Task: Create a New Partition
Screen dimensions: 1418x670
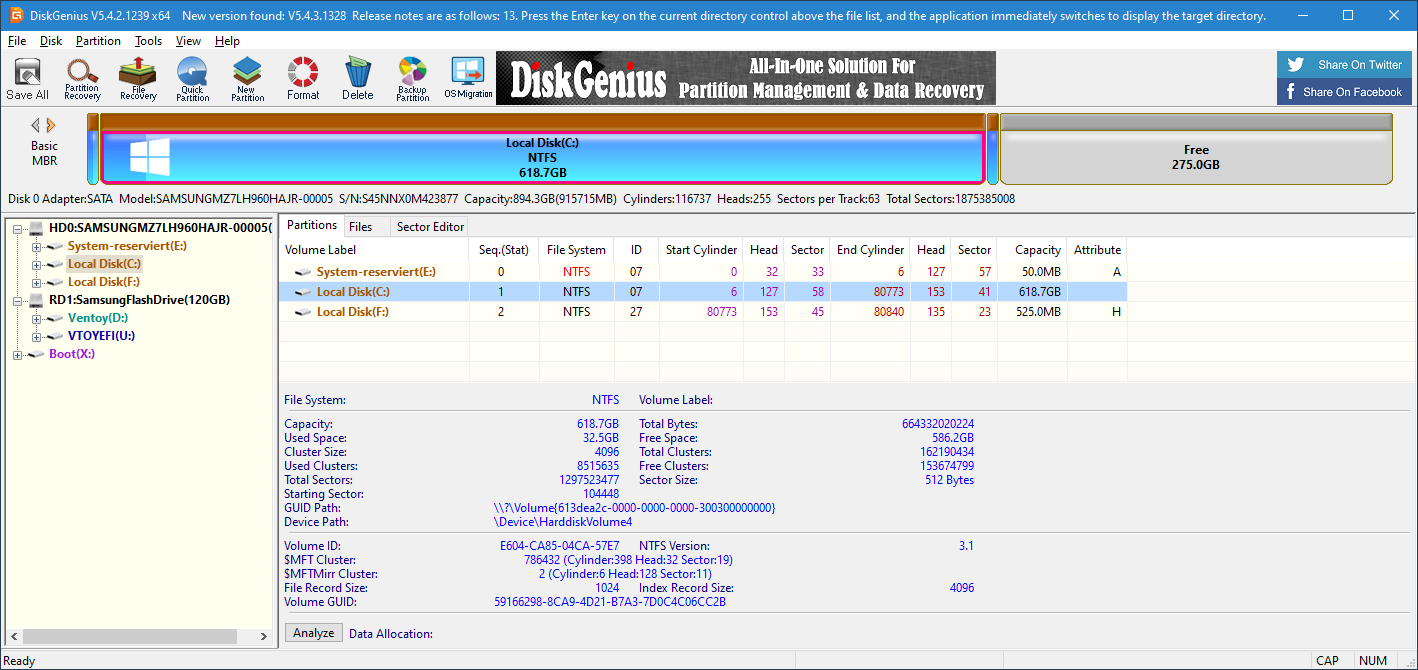Action: 247,79
